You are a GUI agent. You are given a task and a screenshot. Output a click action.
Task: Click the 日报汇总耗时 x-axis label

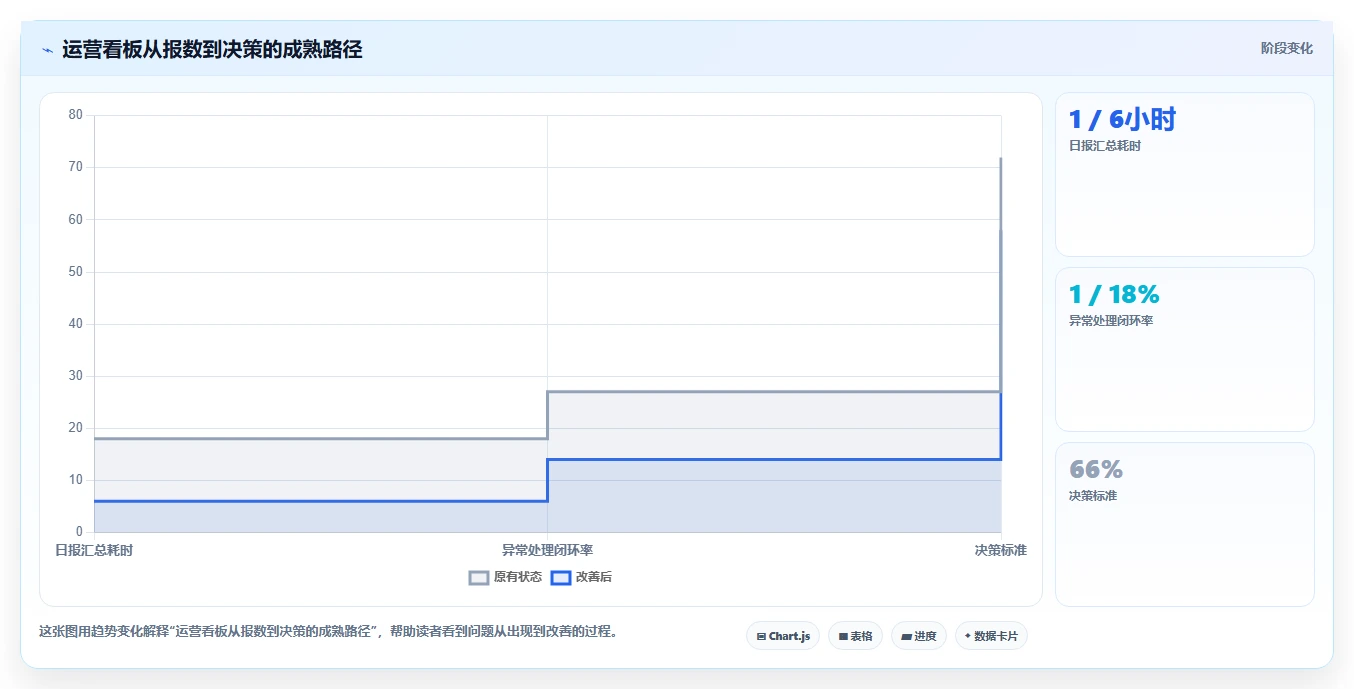(94, 550)
